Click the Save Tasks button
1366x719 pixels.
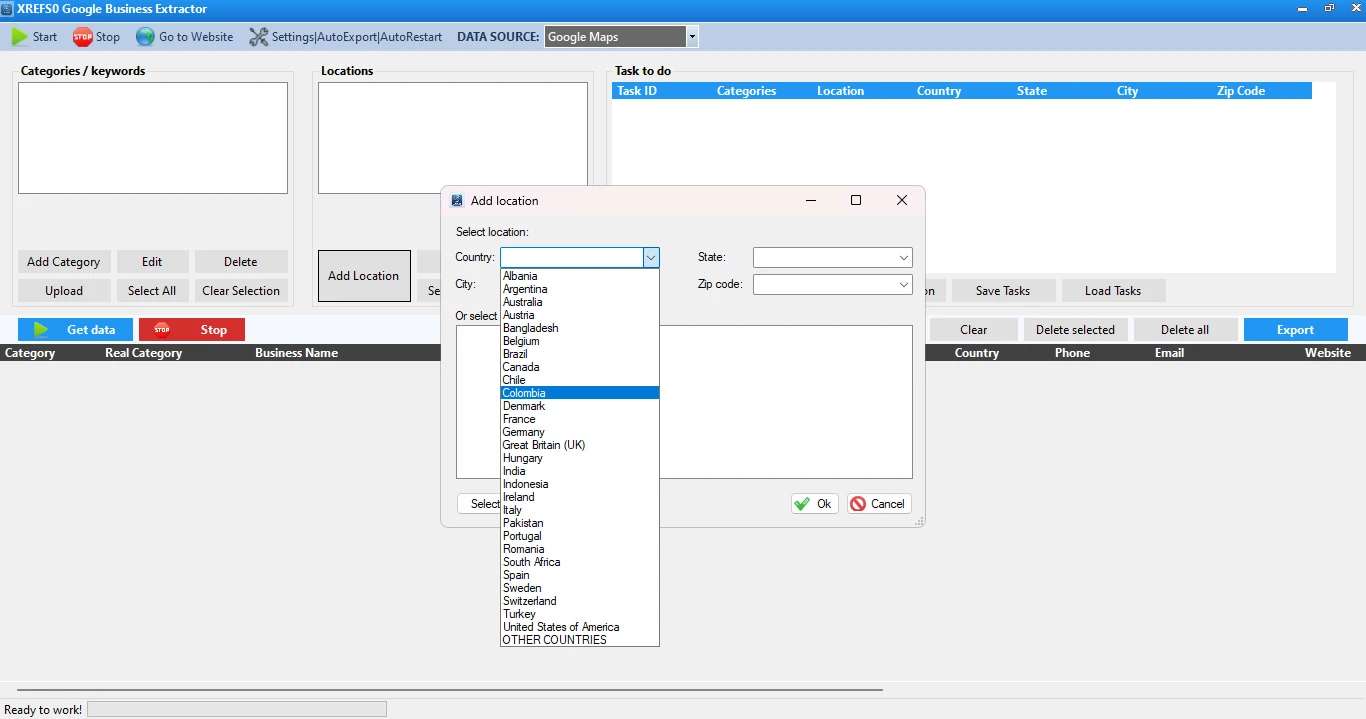1003,291
